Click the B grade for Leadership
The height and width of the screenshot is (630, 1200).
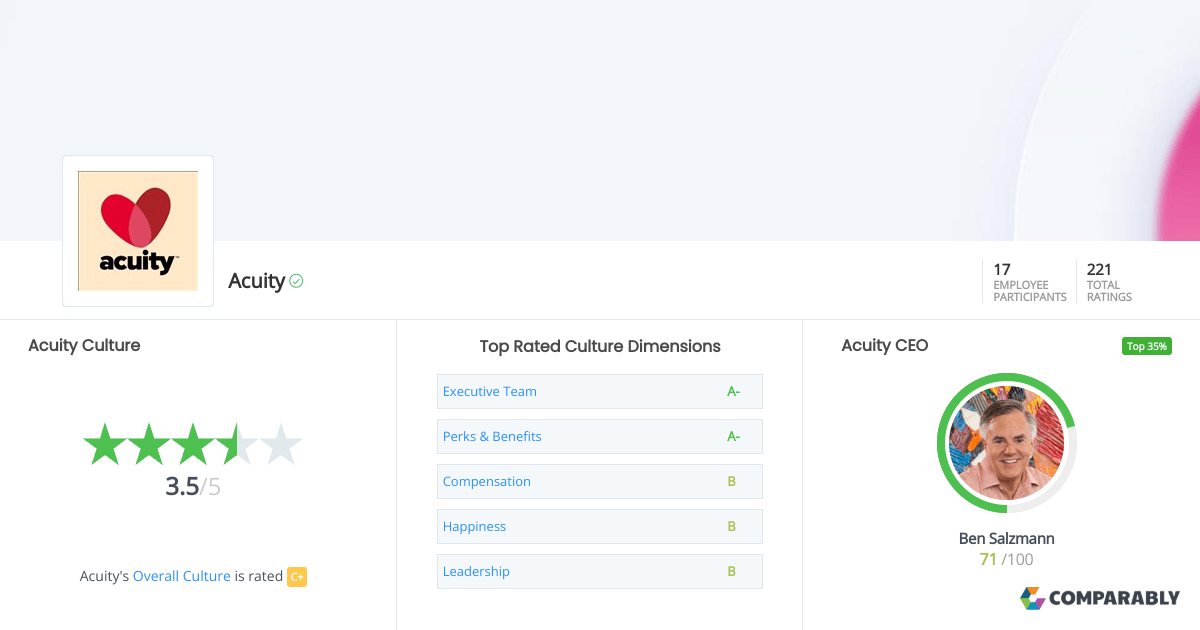click(732, 571)
